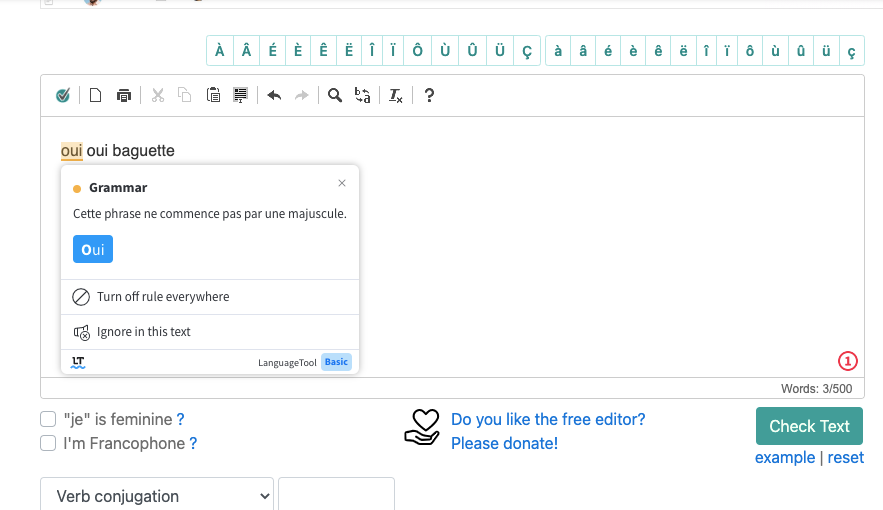This screenshot has width=883, height=510.
Task: Insert uppercase Â character
Action: tap(246, 51)
